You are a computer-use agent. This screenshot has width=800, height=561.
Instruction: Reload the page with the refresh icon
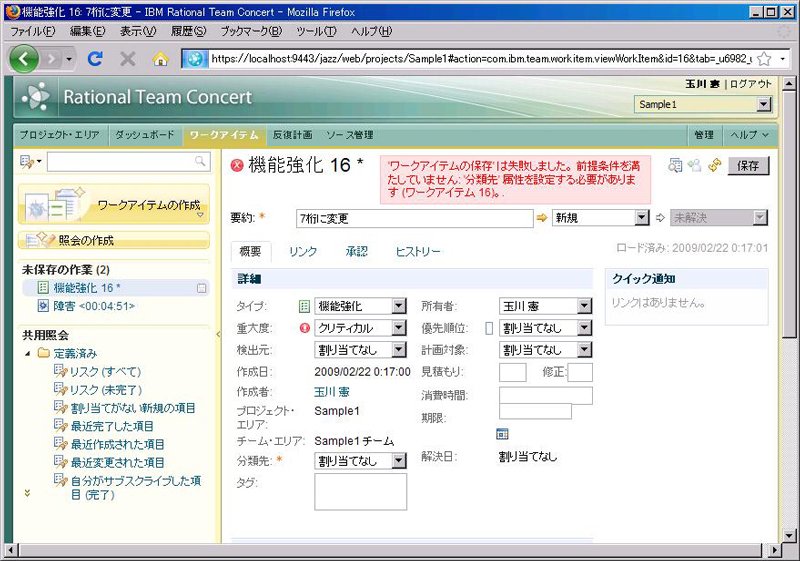(95, 59)
